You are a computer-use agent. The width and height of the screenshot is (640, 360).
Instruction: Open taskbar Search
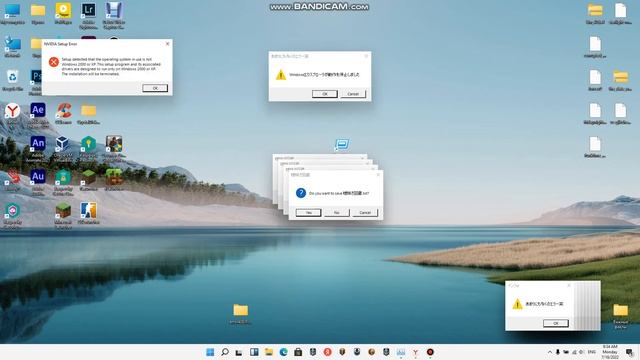click(x=225, y=352)
